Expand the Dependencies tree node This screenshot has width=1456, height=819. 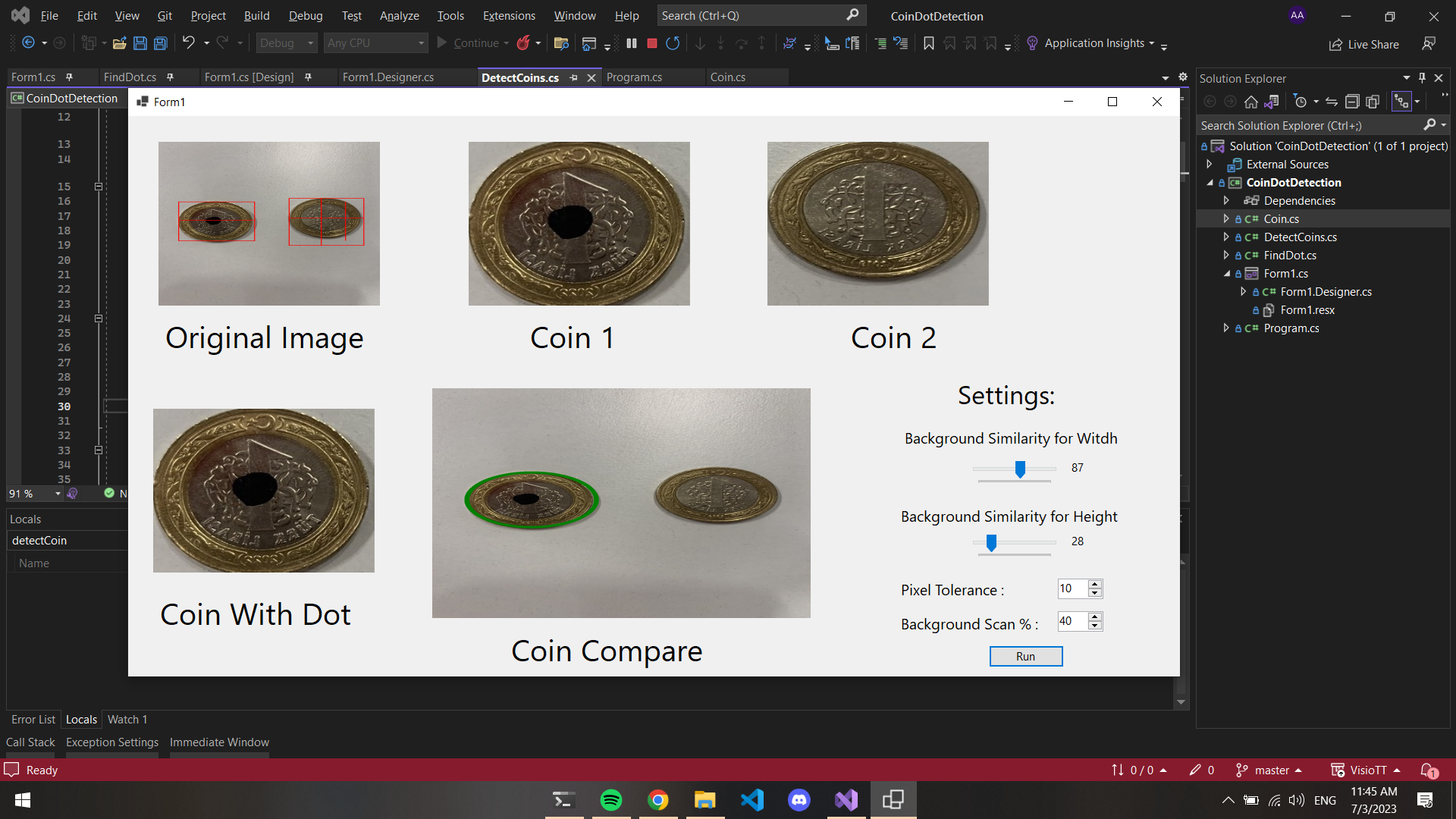(x=1226, y=200)
